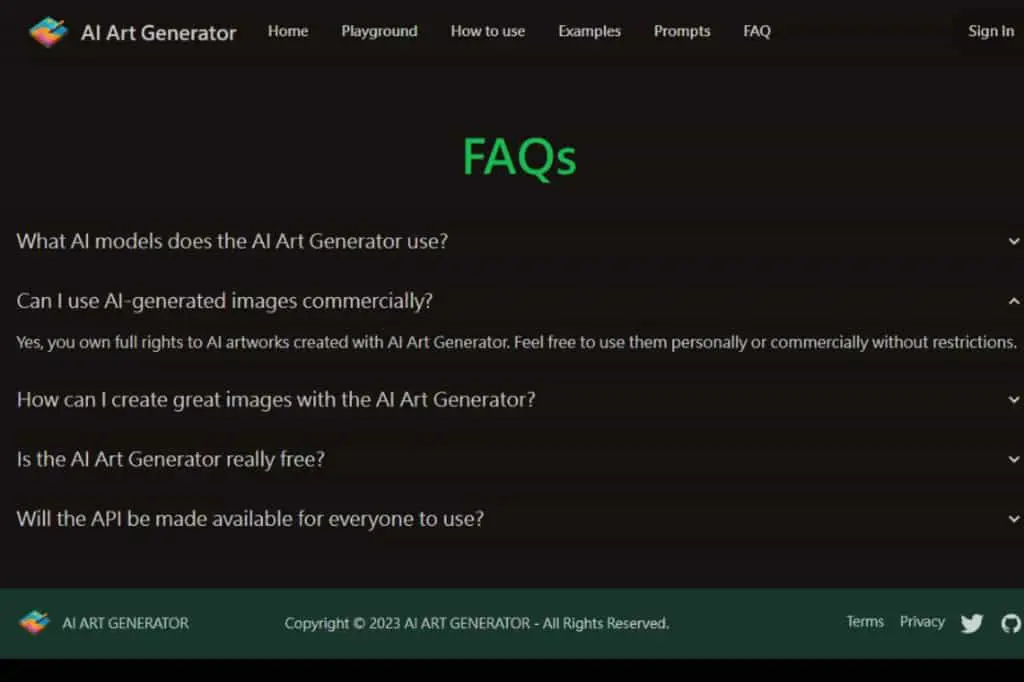Click the footer AI Art Generator logo icon
The width and height of the screenshot is (1024, 682).
[x=35, y=622]
